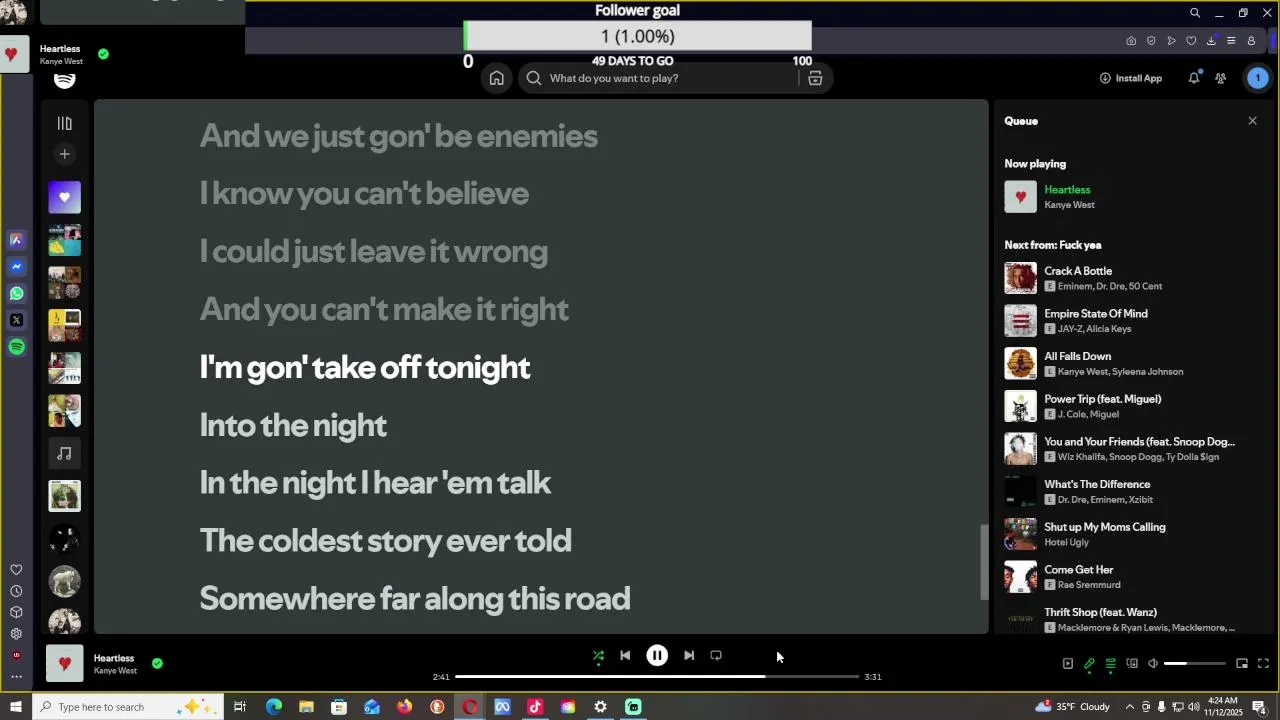
Task: Open the Rae Sremmurd artist link
Action: (1089, 585)
